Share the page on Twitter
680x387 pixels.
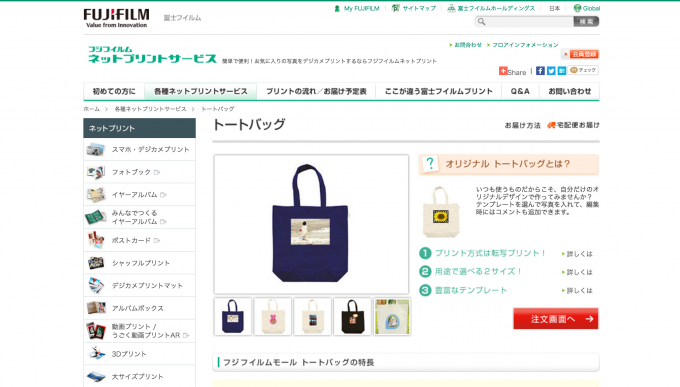coord(551,71)
